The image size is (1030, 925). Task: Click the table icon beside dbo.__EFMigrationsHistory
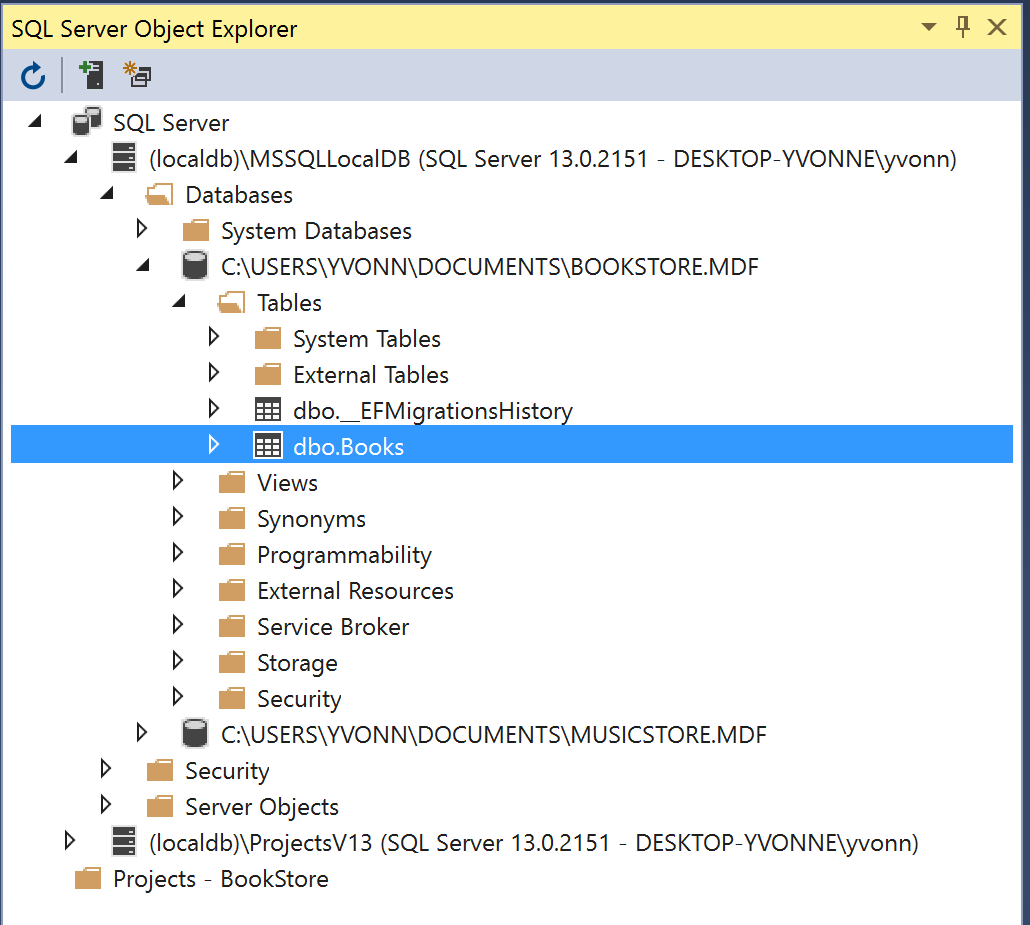(267, 409)
